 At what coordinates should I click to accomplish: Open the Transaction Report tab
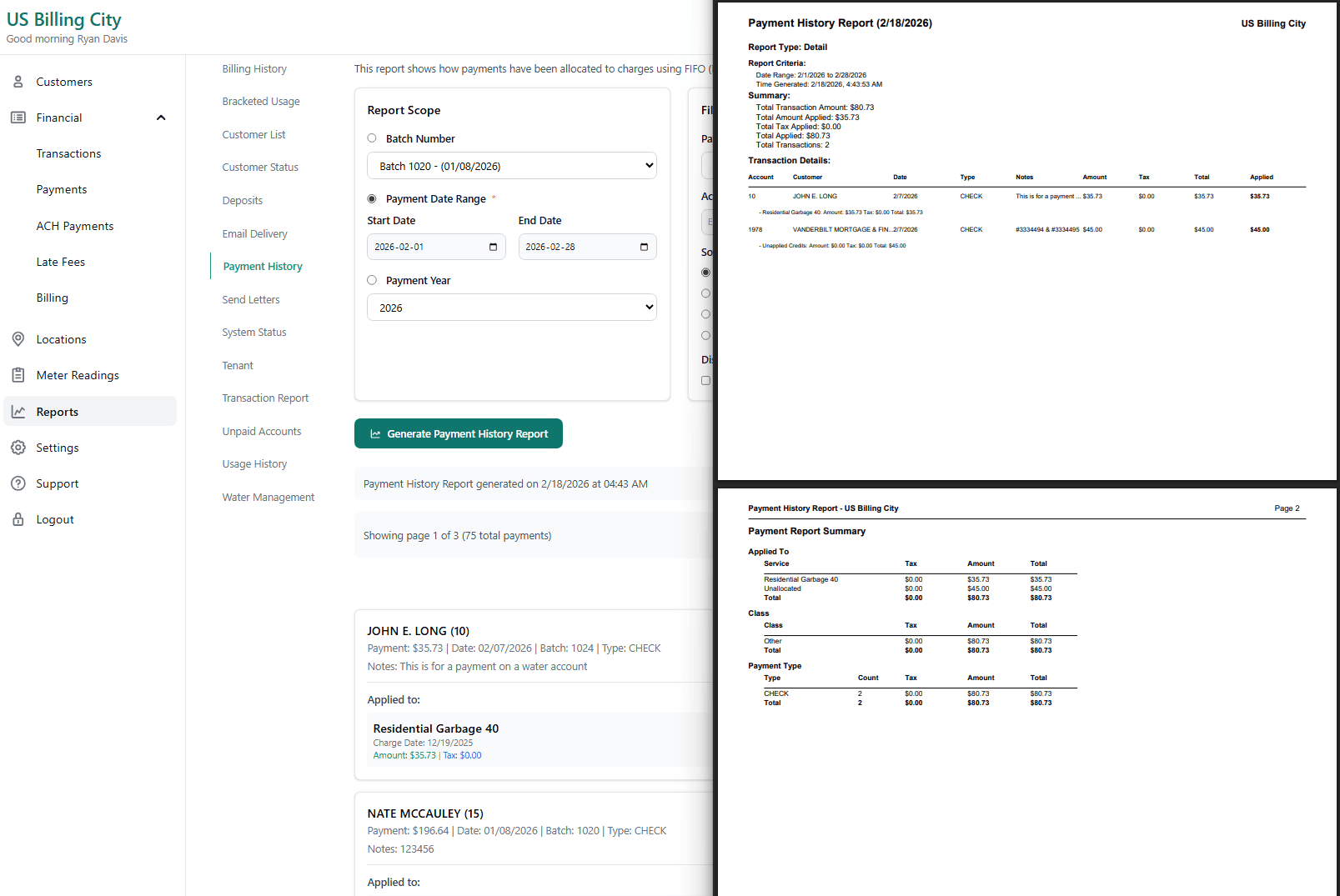tap(265, 398)
